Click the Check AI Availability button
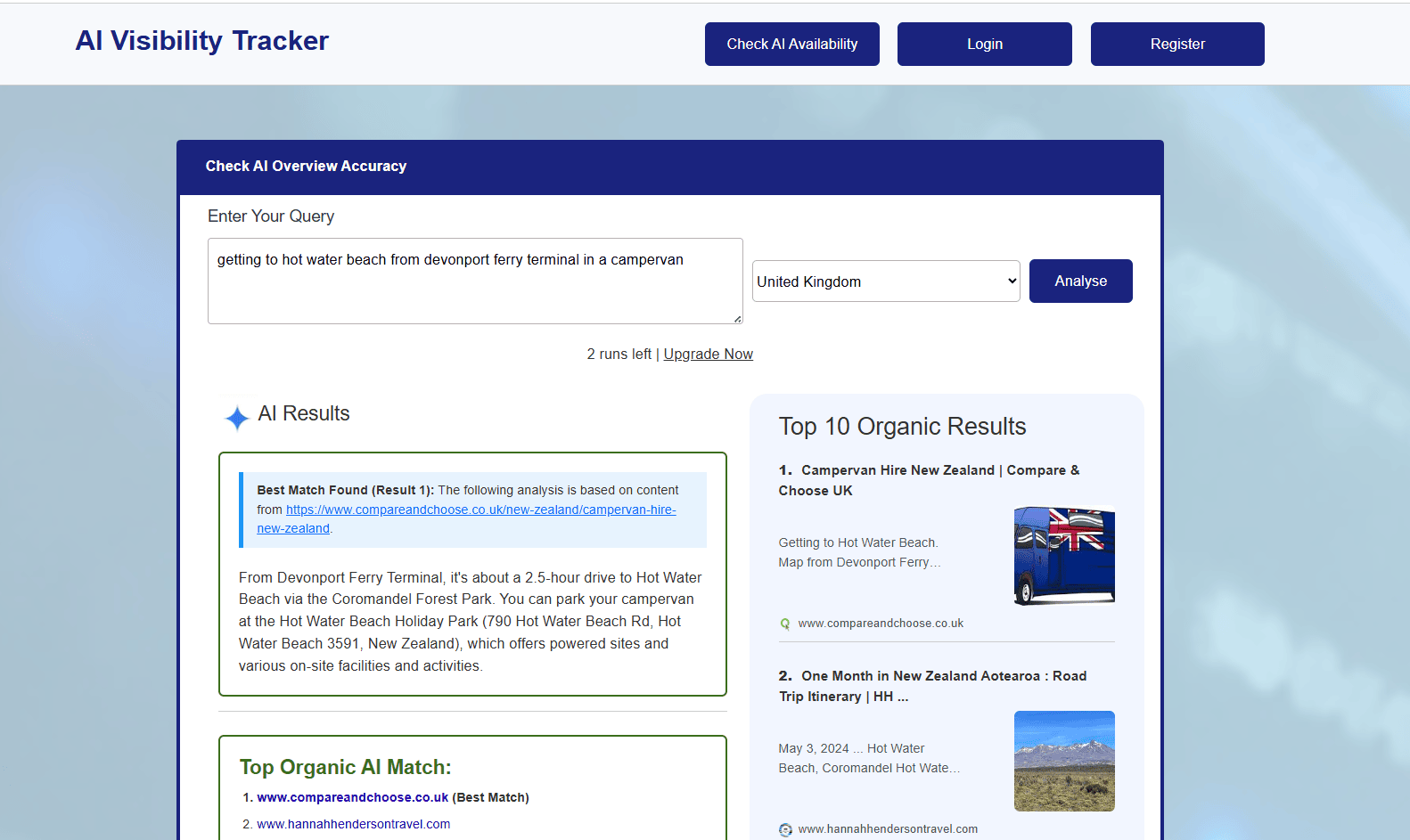1410x840 pixels. tap(791, 45)
